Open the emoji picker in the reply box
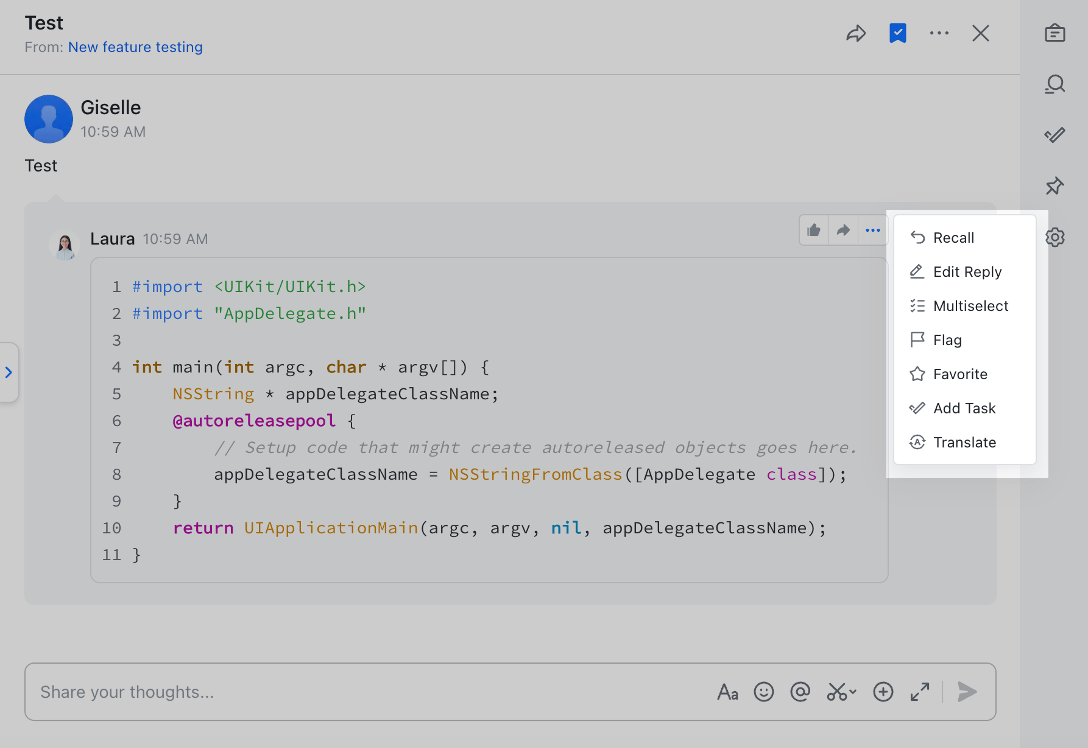 764,691
